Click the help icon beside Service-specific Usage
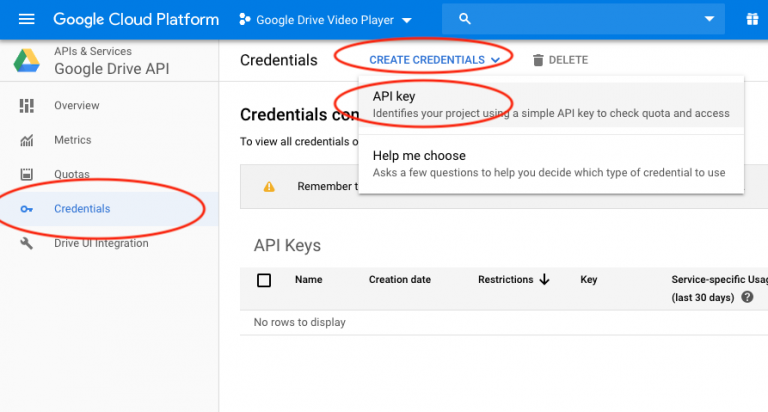The width and height of the screenshot is (768, 412). [x=747, y=298]
